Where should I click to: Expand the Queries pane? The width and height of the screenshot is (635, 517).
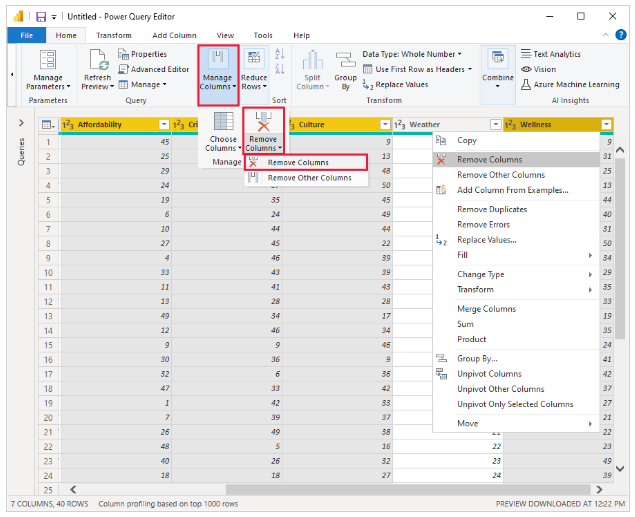(x=22, y=123)
